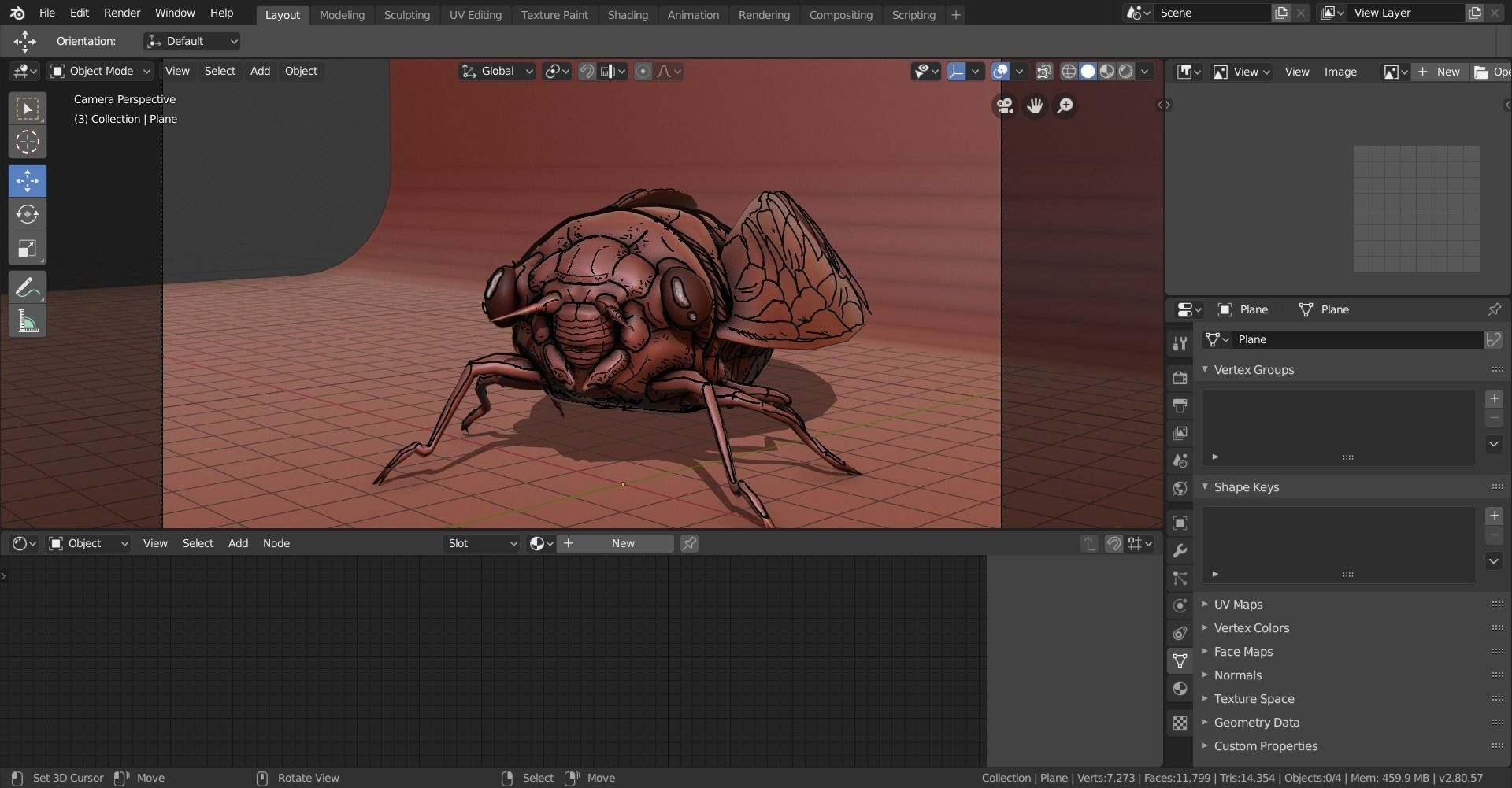The width and height of the screenshot is (1512, 788).
Task: Open the Render menu
Action: [x=122, y=13]
